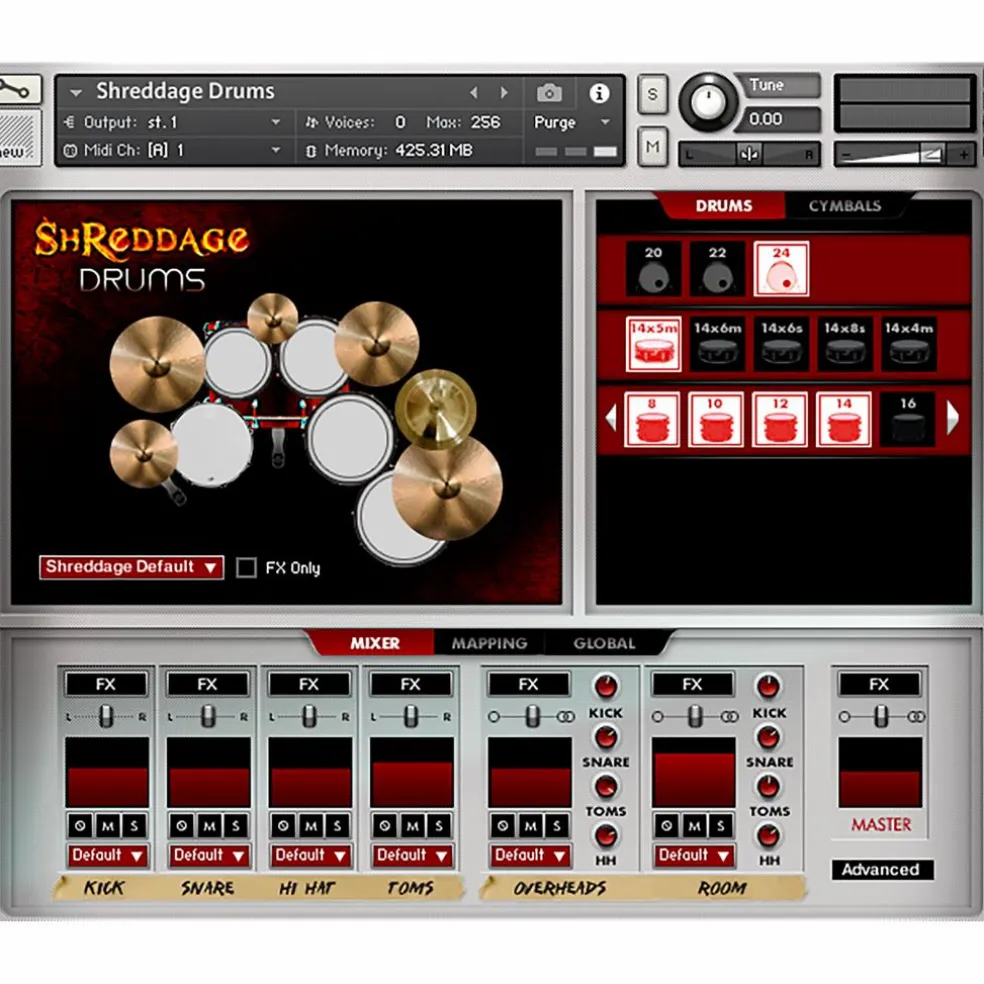The height and width of the screenshot is (984, 984).
Task: Mute the KICK channel
Action: (107, 826)
